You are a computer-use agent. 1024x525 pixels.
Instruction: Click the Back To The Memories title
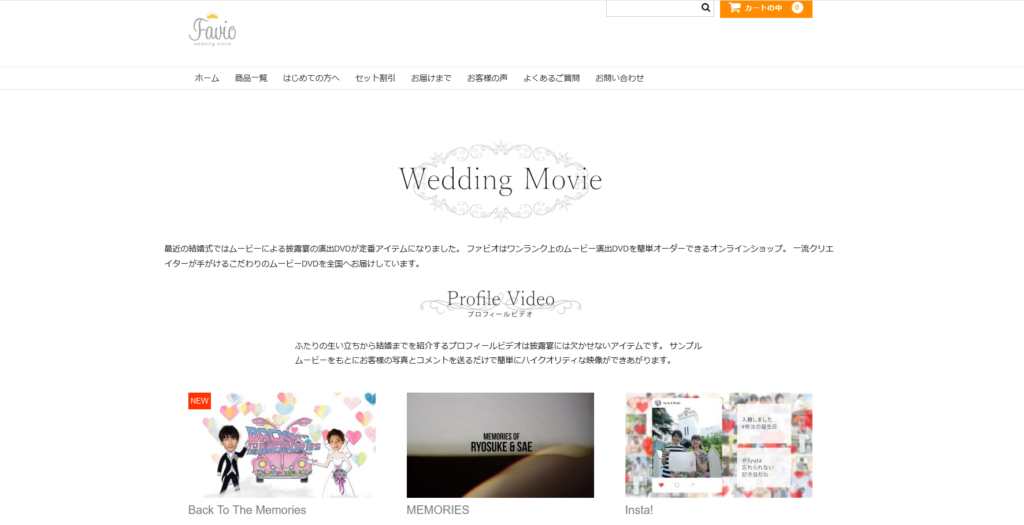(x=247, y=510)
